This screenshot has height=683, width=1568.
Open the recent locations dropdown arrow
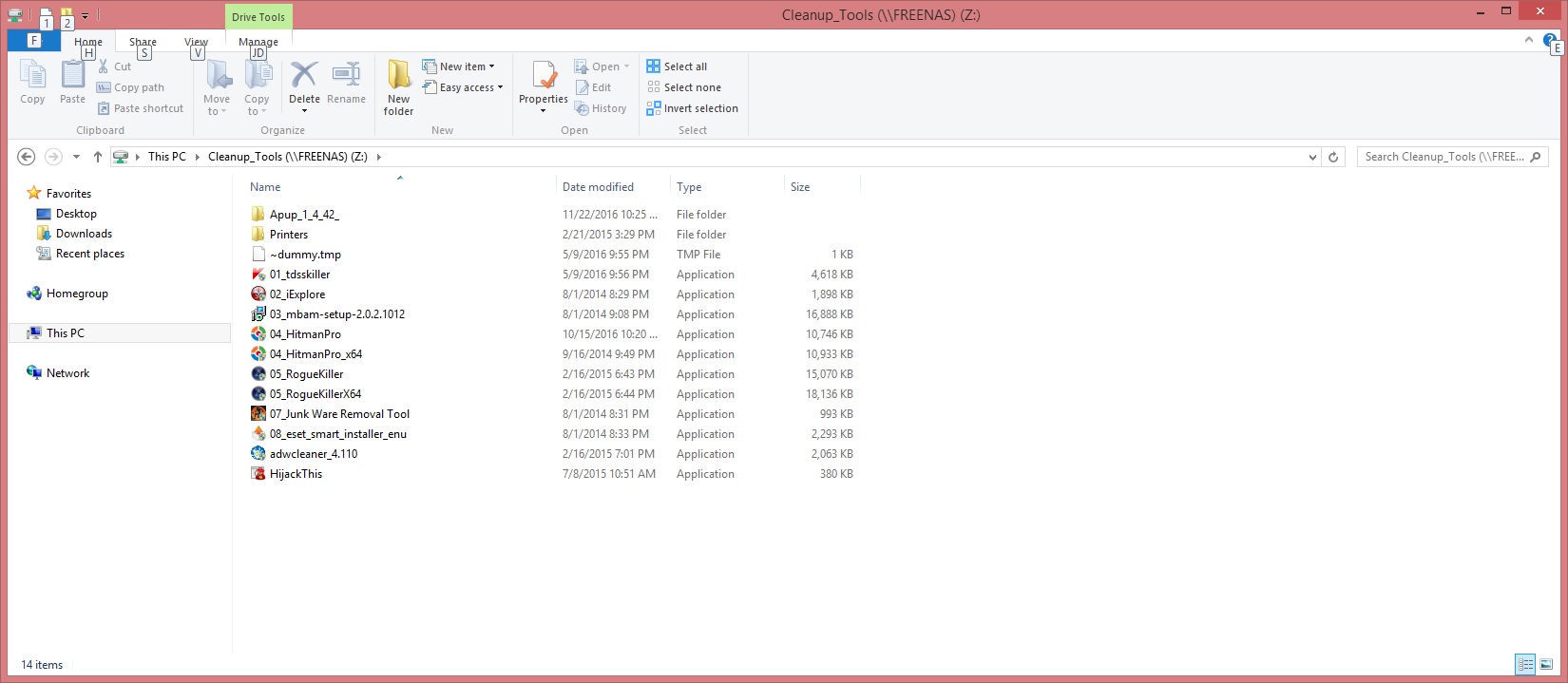click(76, 157)
